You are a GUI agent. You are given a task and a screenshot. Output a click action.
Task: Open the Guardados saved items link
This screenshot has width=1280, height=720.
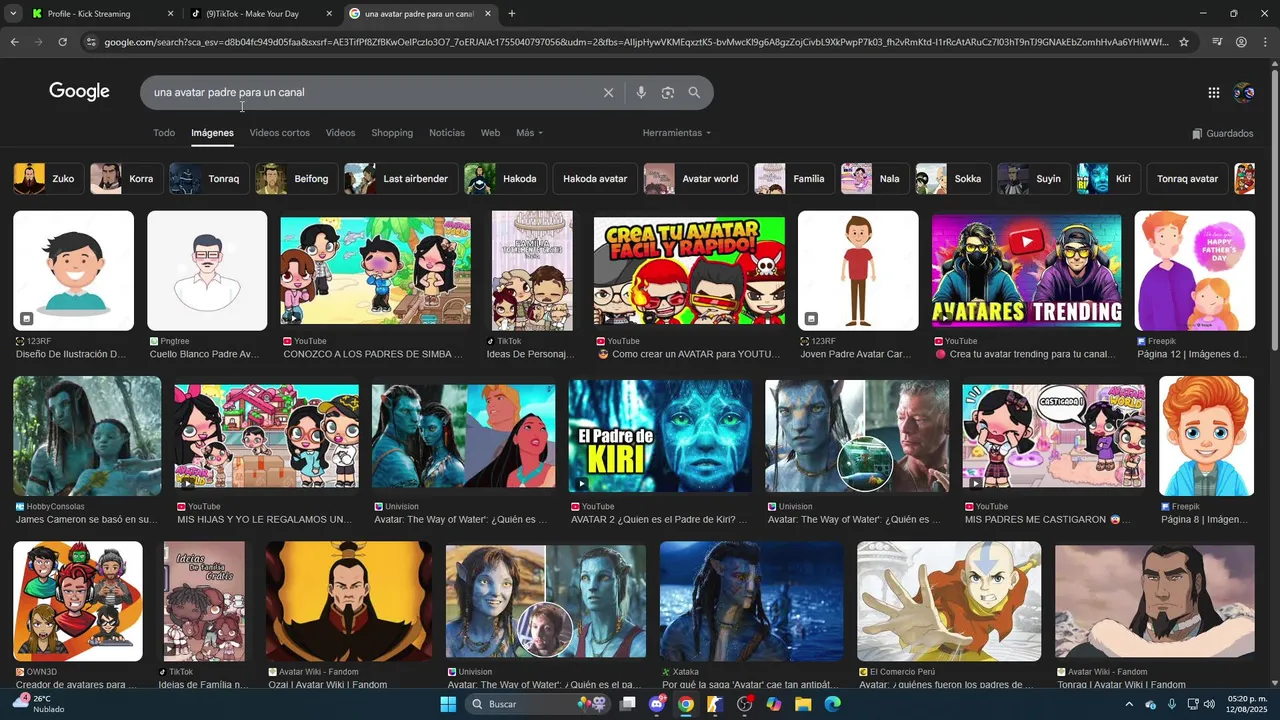[x=1223, y=133]
